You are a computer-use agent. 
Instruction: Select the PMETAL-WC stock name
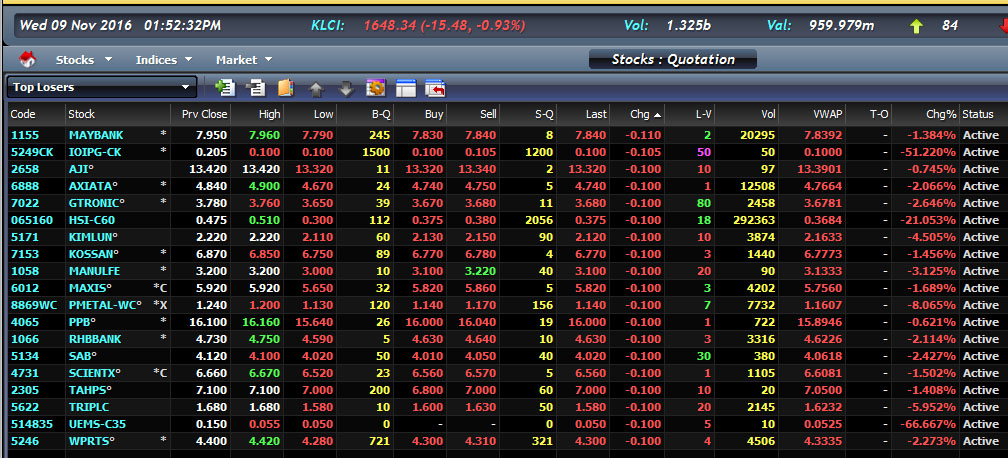click(105, 304)
